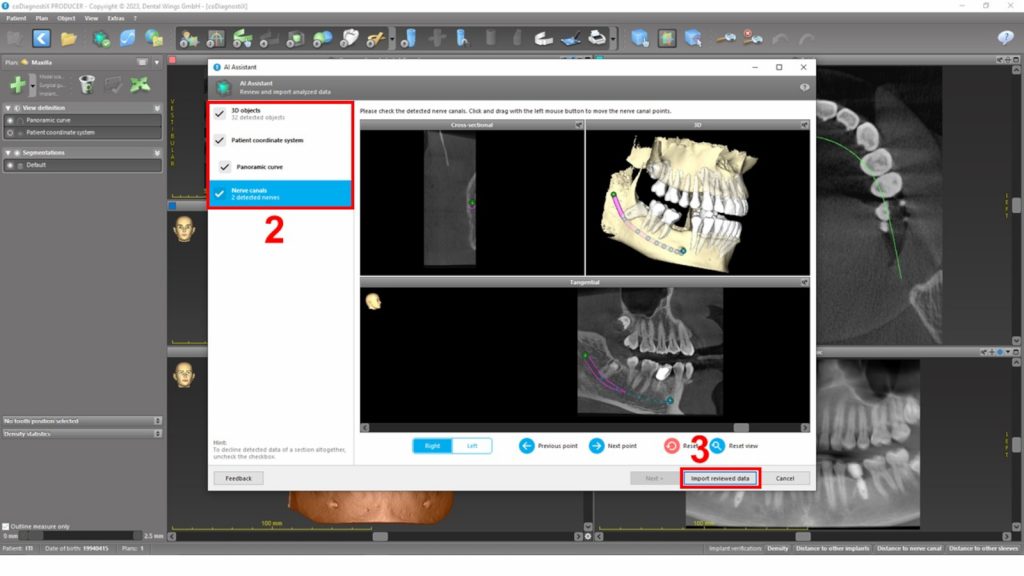Click the Cancel button in AI Assistant
The height and width of the screenshot is (576, 1024).
tap(785, 478)
